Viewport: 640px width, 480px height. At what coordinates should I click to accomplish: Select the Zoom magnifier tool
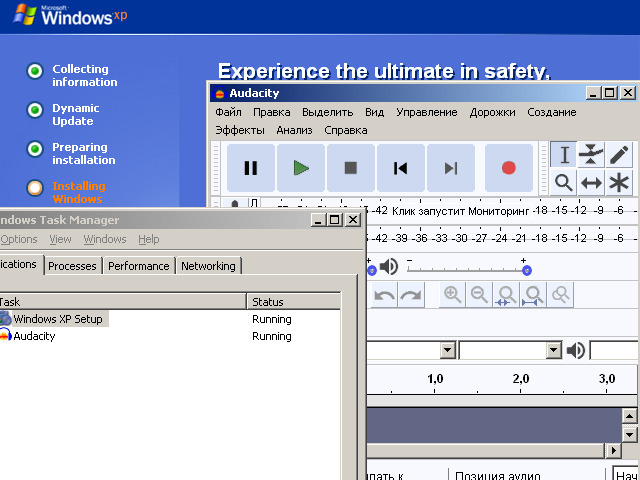(x=564, y=182)
